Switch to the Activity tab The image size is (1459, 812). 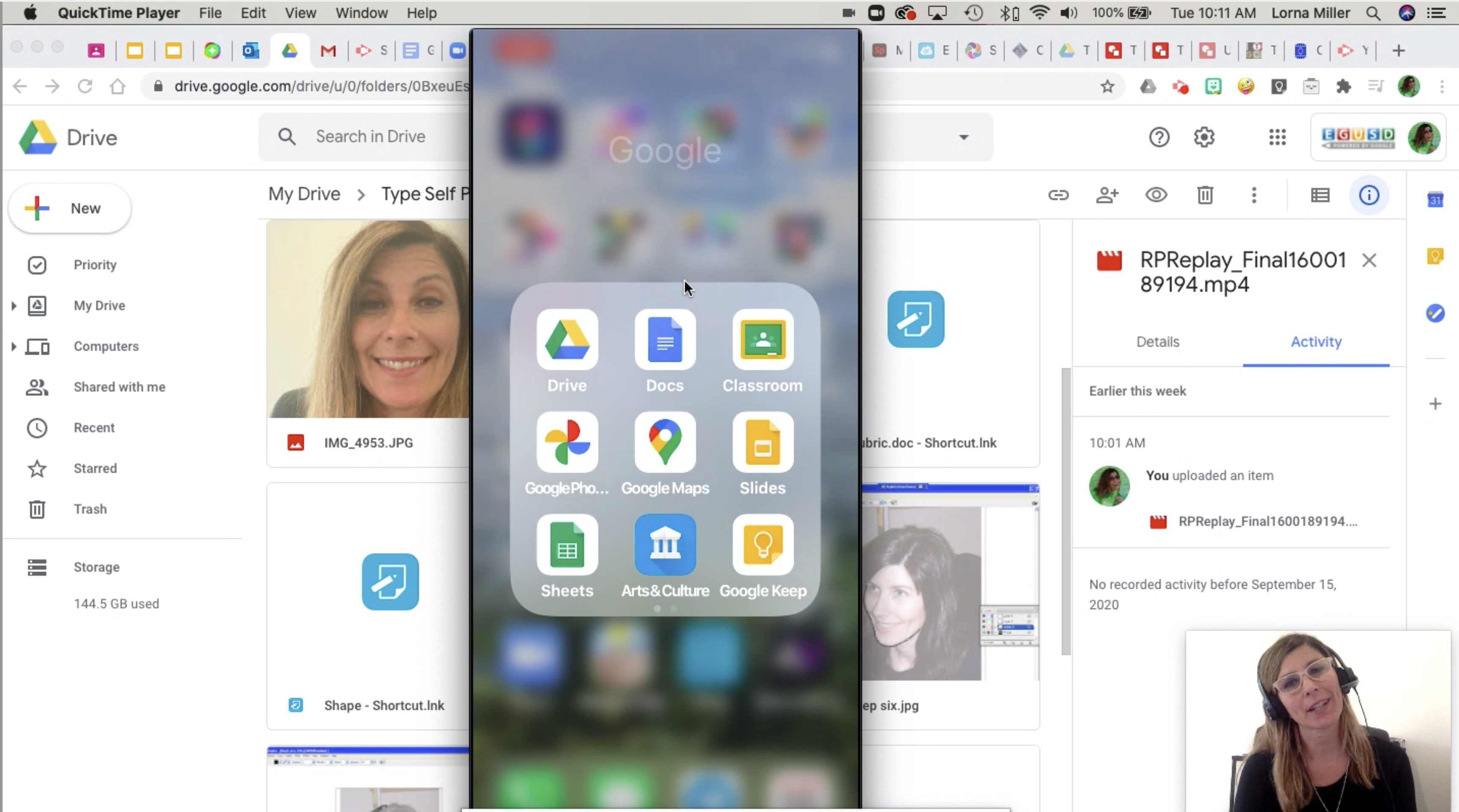click(x=1316, y=341)
